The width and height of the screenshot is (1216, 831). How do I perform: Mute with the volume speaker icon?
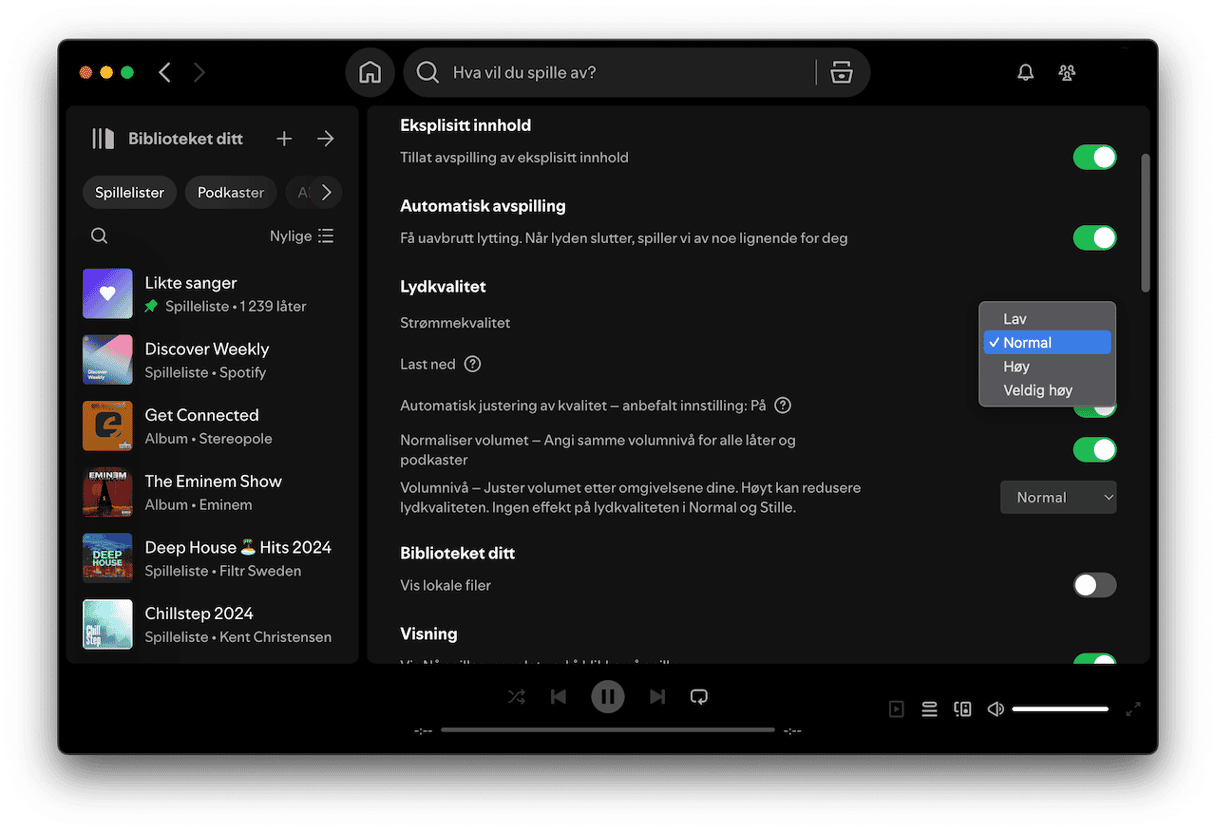coord(996,709)
